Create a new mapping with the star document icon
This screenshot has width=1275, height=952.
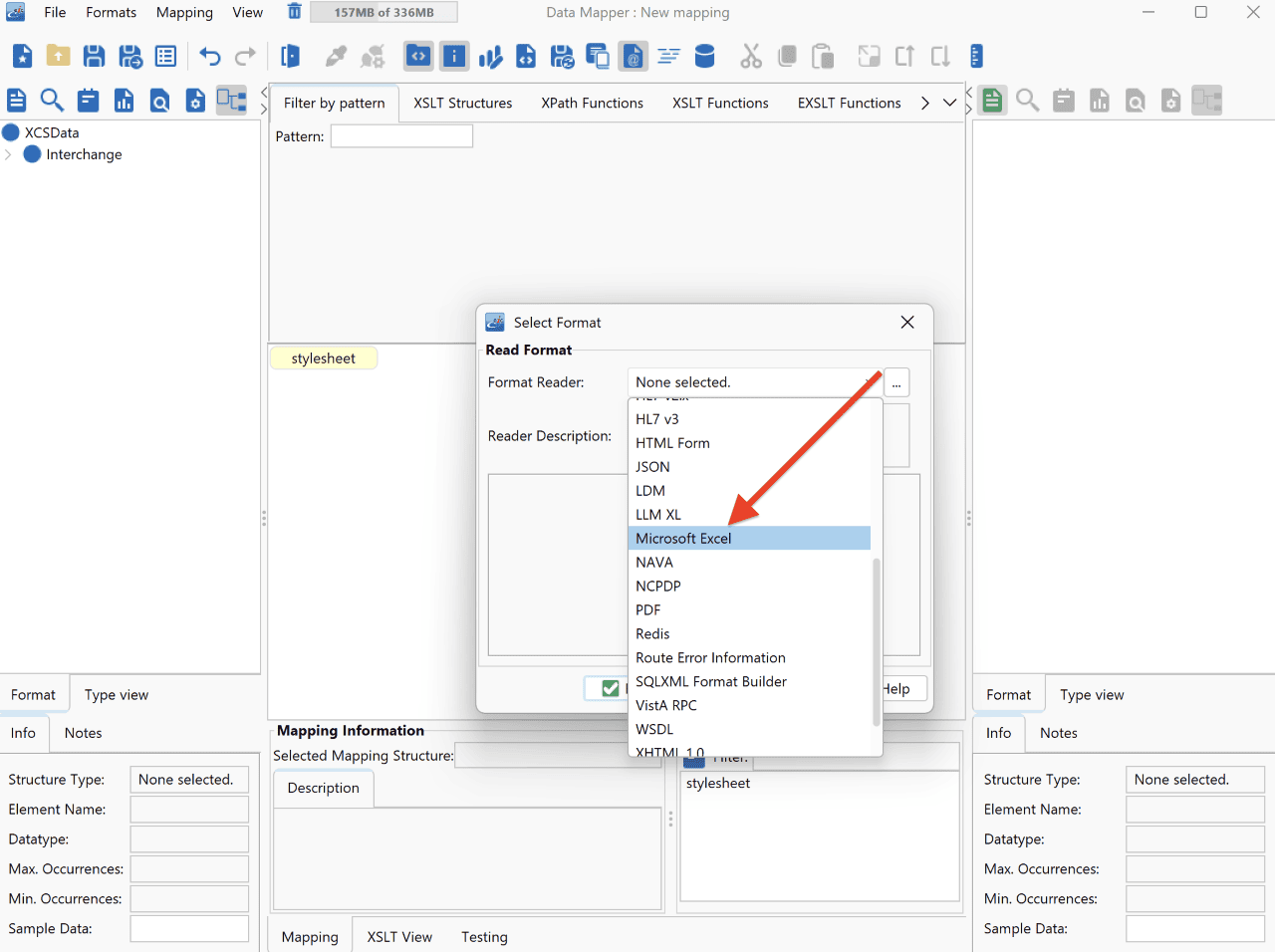pyautogui.click(x=22, y=56)
